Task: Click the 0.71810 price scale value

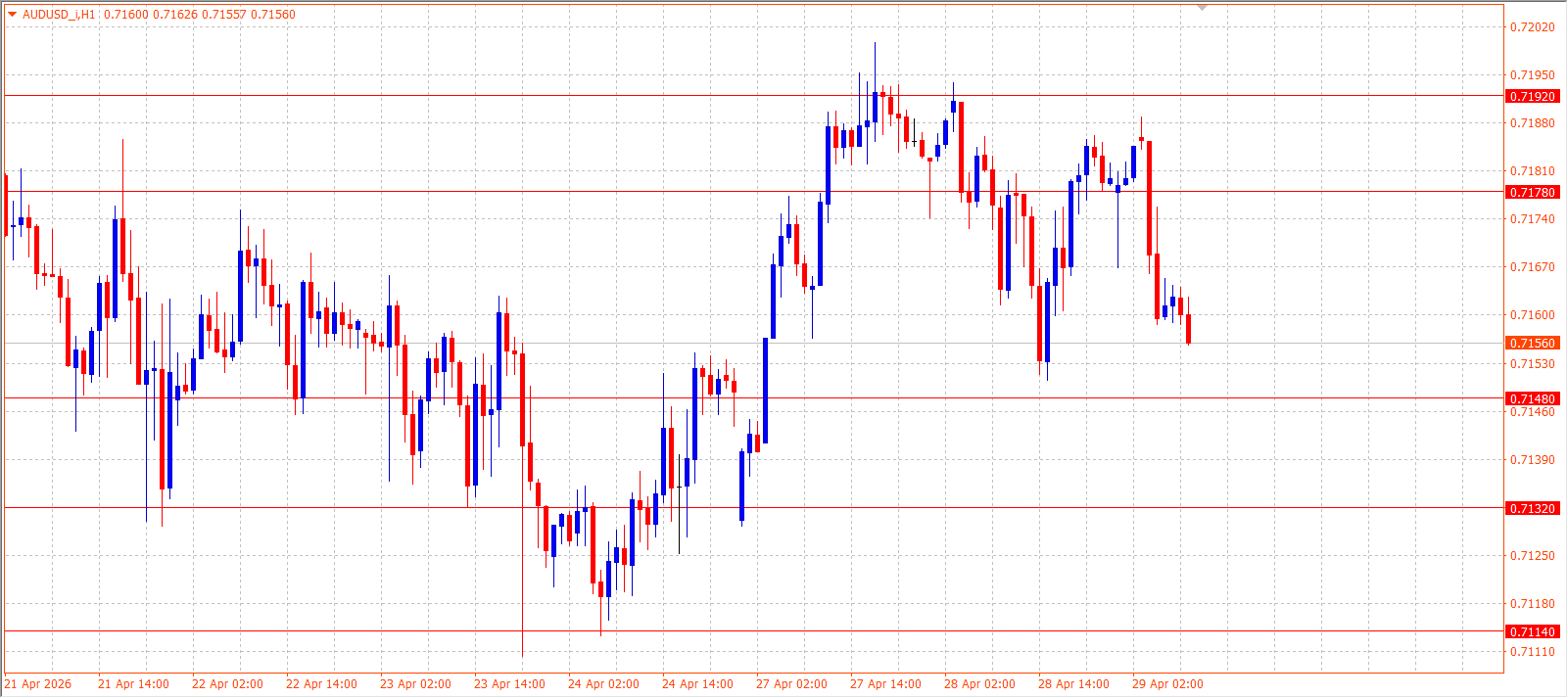Action: coord(1532,170)
